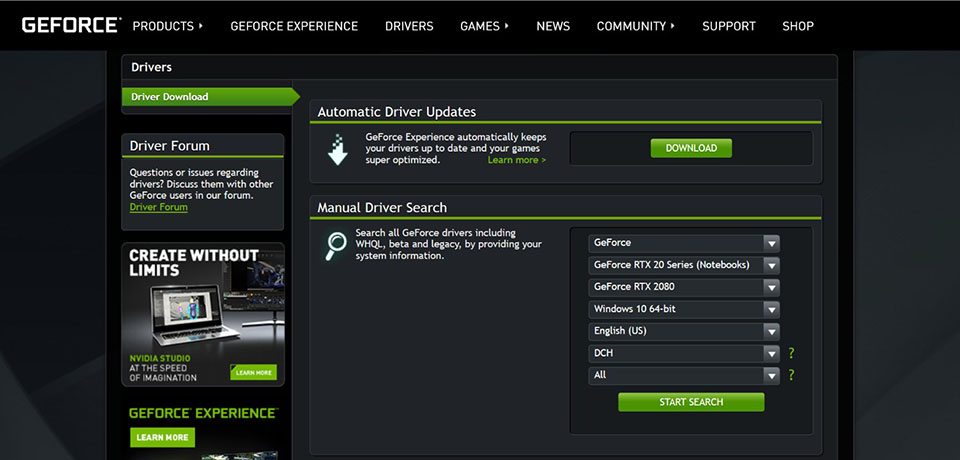
Task: Click the Driver Forum panel heading
Action: click(170, 146)
